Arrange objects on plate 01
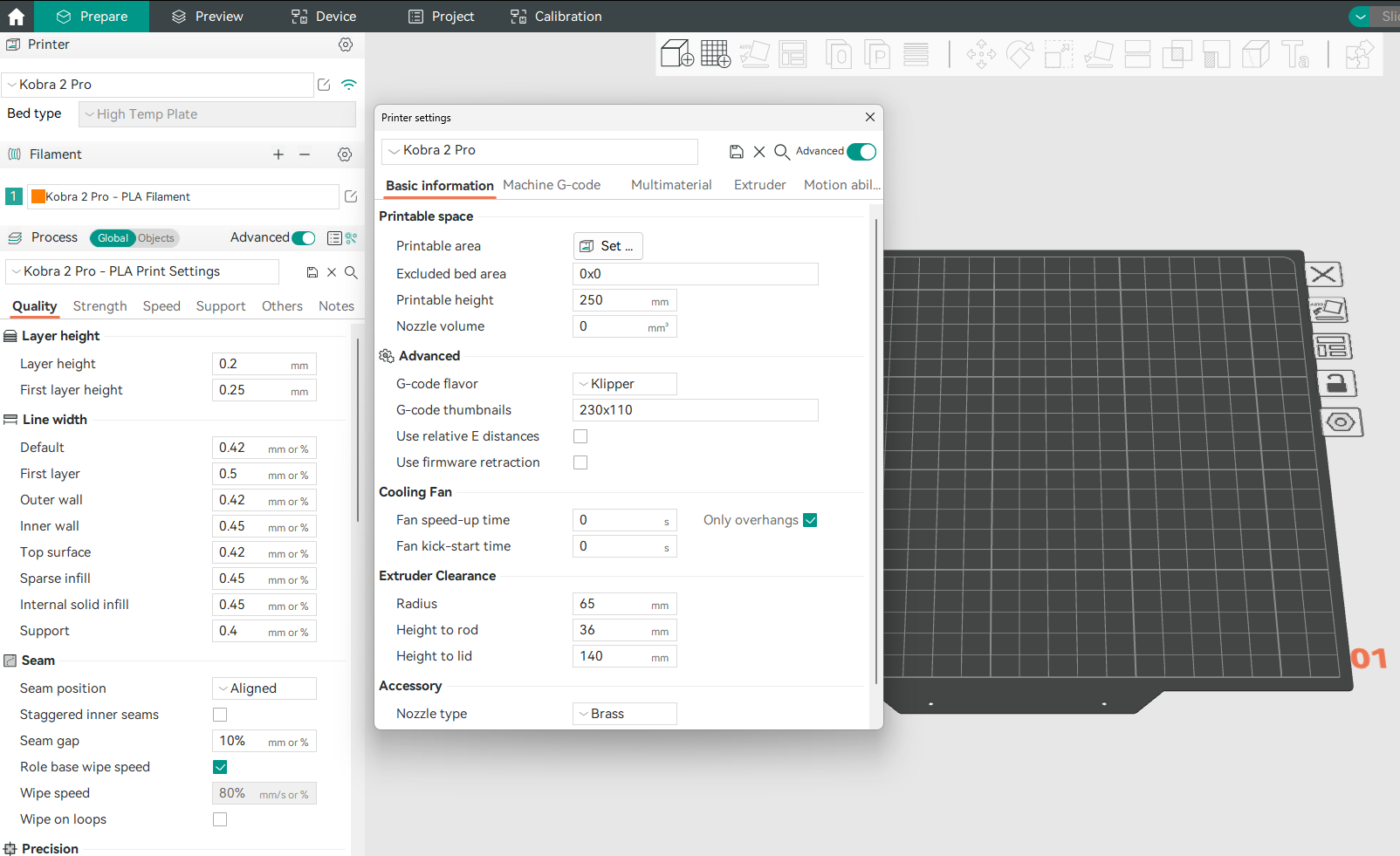Image resolution: width=1400 pixels, height=856 pixels. [1333, 347]
